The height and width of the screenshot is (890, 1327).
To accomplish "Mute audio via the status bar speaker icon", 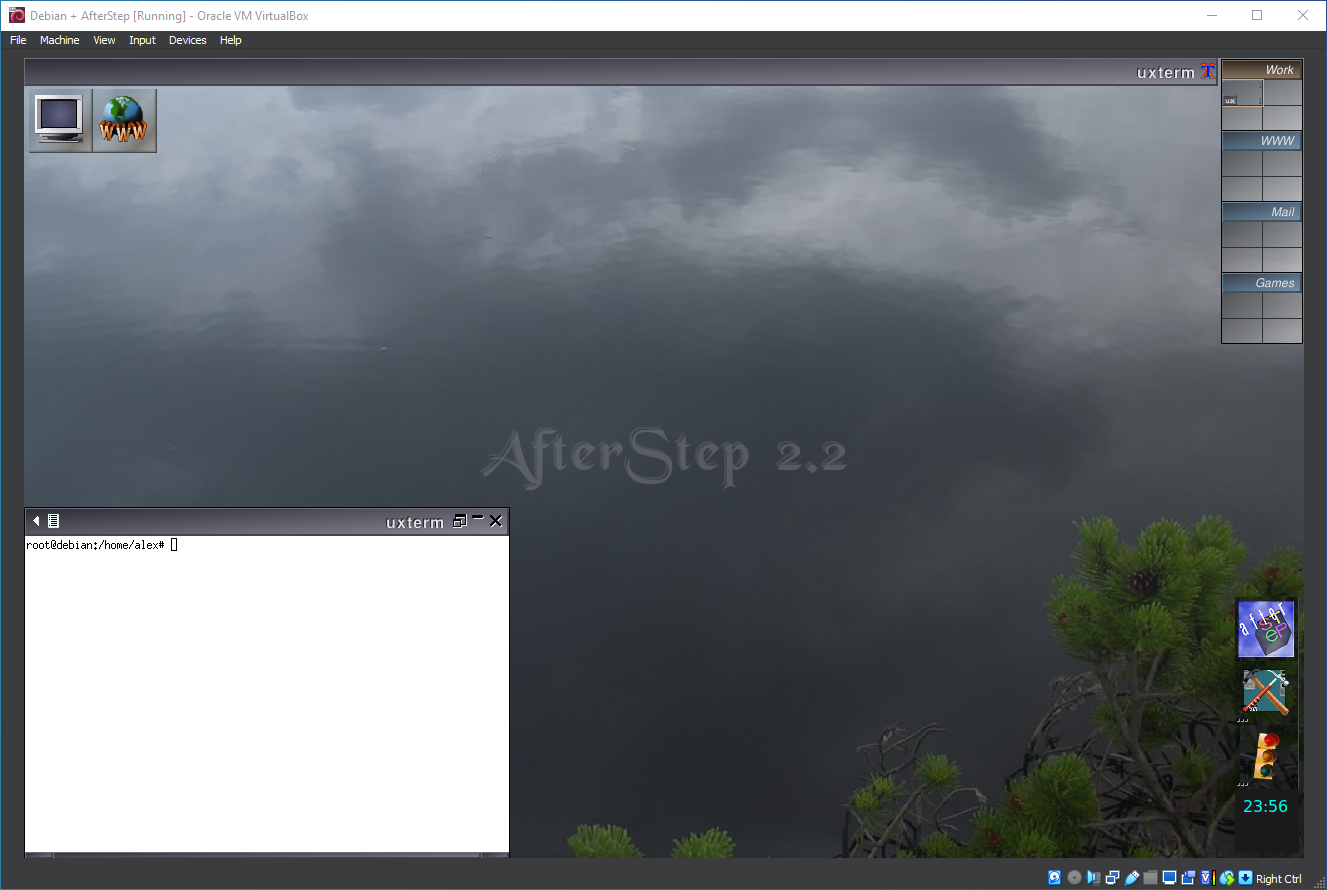I will 1093,877.
